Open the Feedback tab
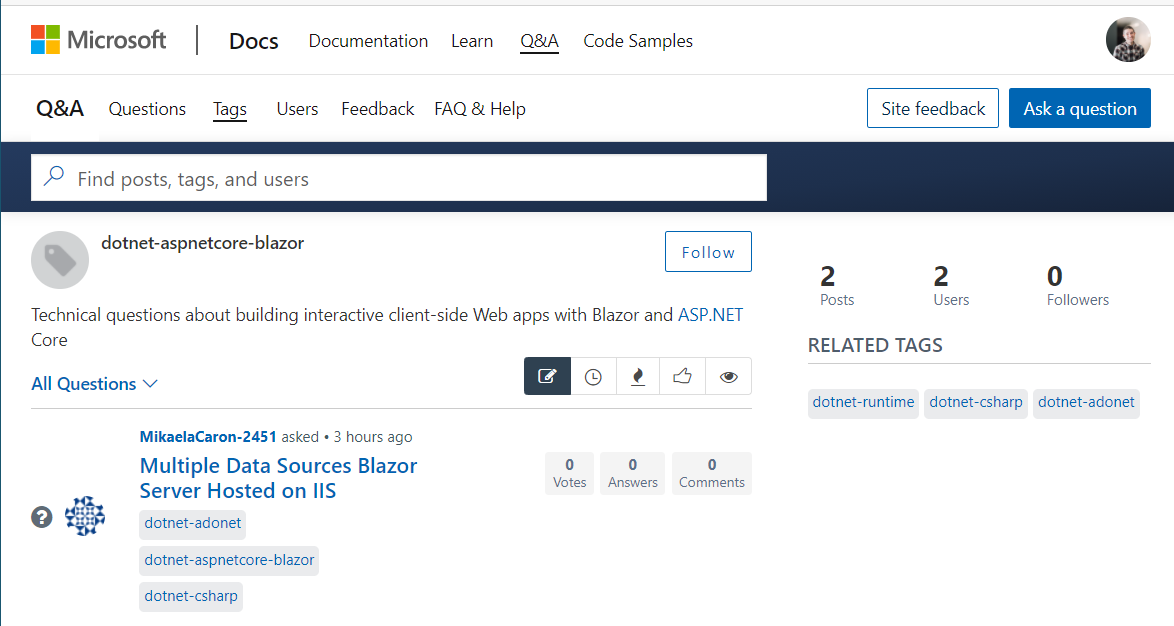 coord(377,109)
